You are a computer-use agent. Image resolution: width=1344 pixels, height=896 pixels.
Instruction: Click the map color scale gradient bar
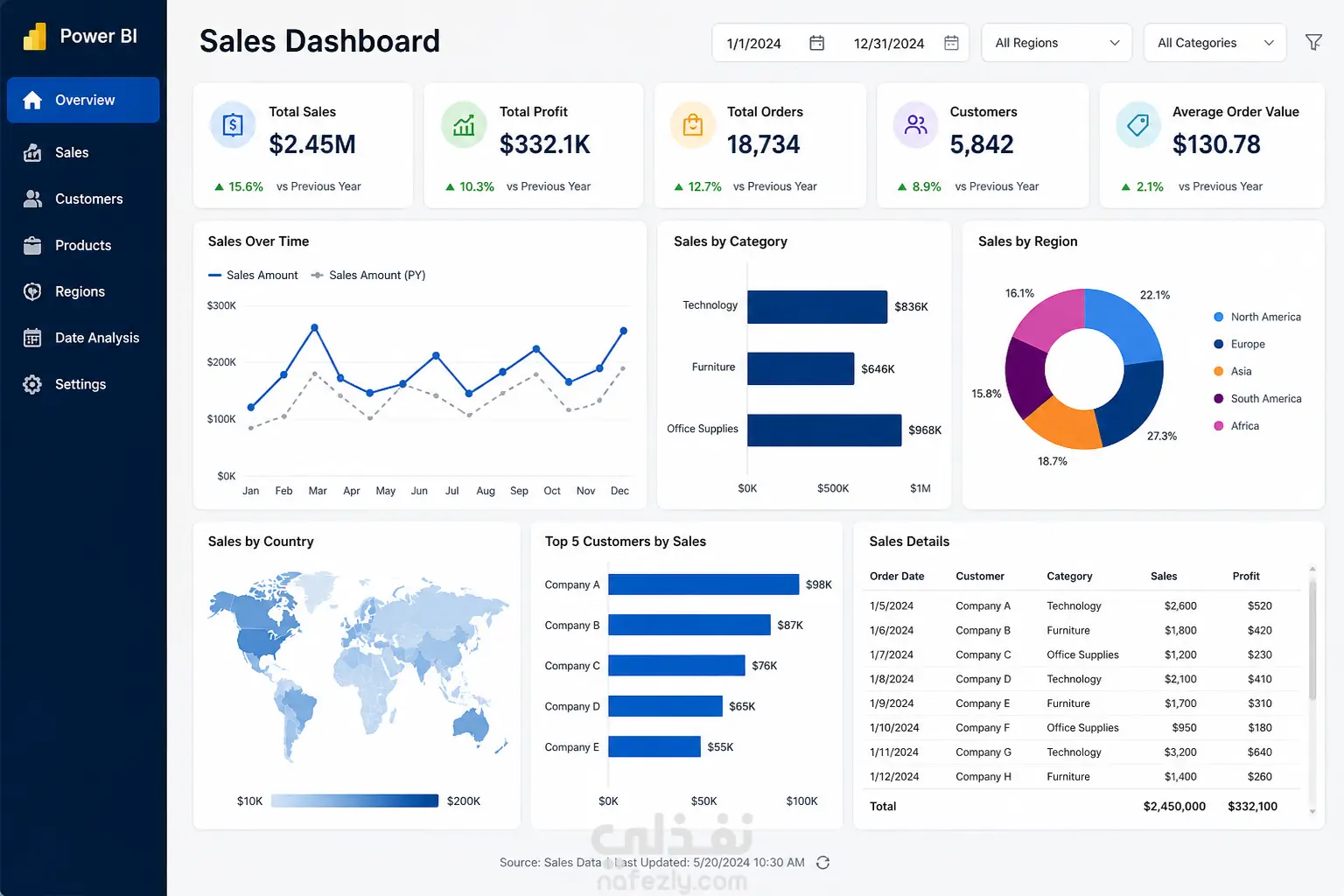(354, 801)
